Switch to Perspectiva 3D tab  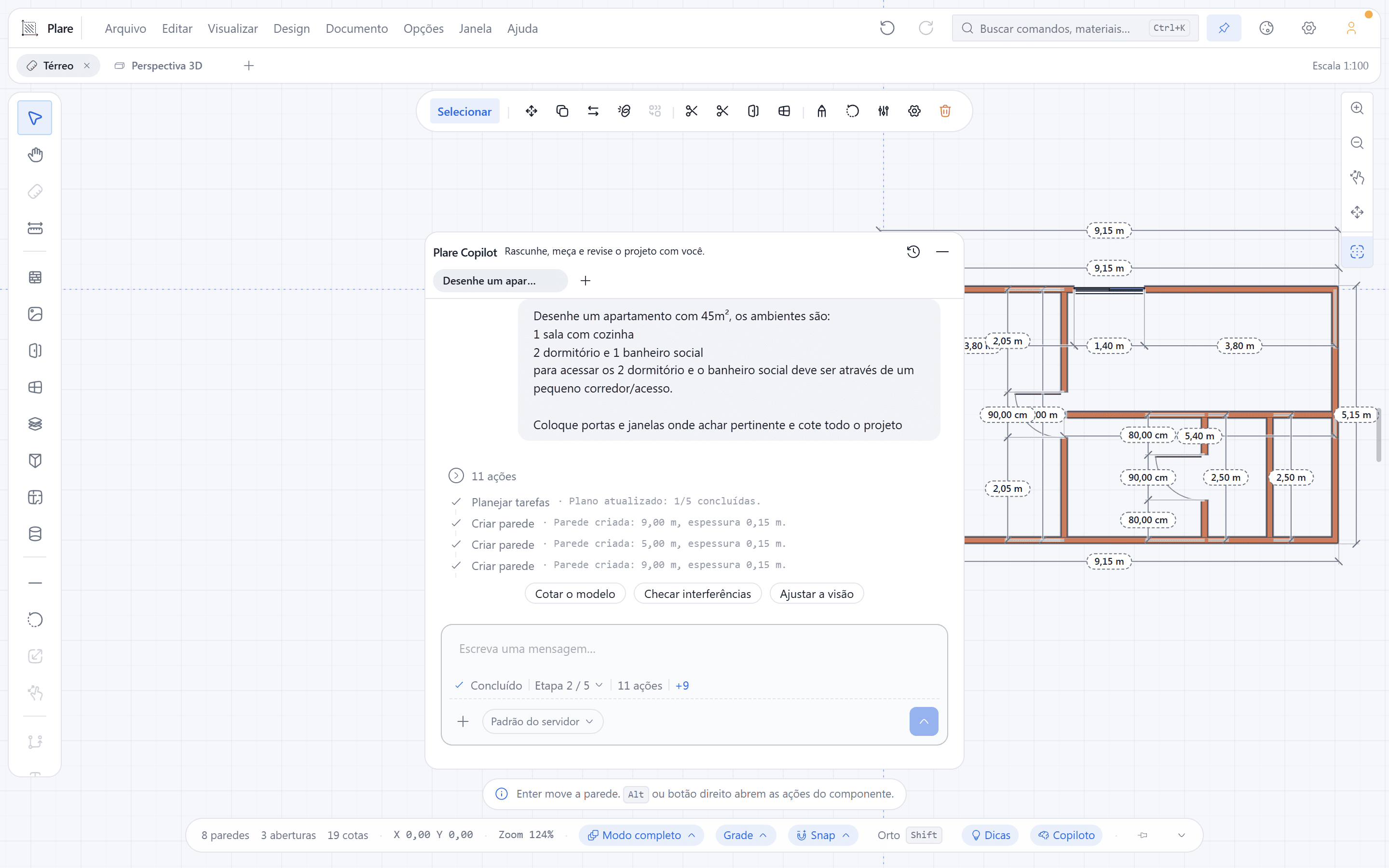(x=158, y=66)
